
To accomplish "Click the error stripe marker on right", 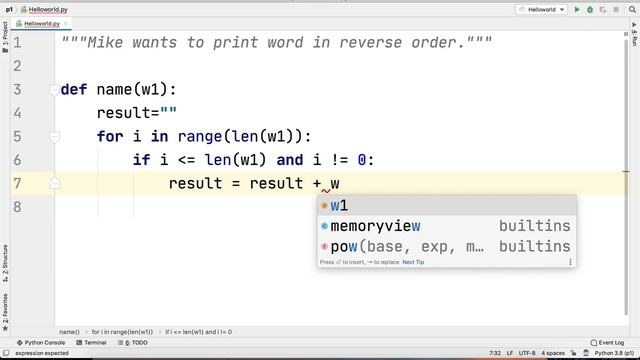I will point(626,171).
